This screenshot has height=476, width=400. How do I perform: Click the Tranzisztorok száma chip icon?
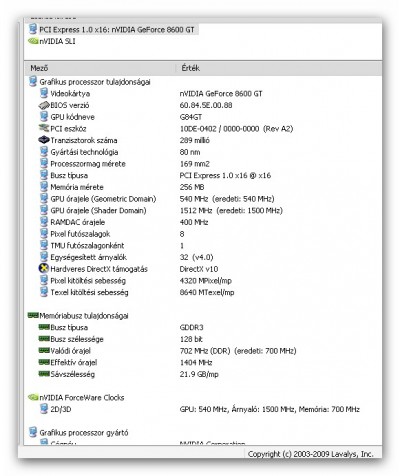[44, 140]
